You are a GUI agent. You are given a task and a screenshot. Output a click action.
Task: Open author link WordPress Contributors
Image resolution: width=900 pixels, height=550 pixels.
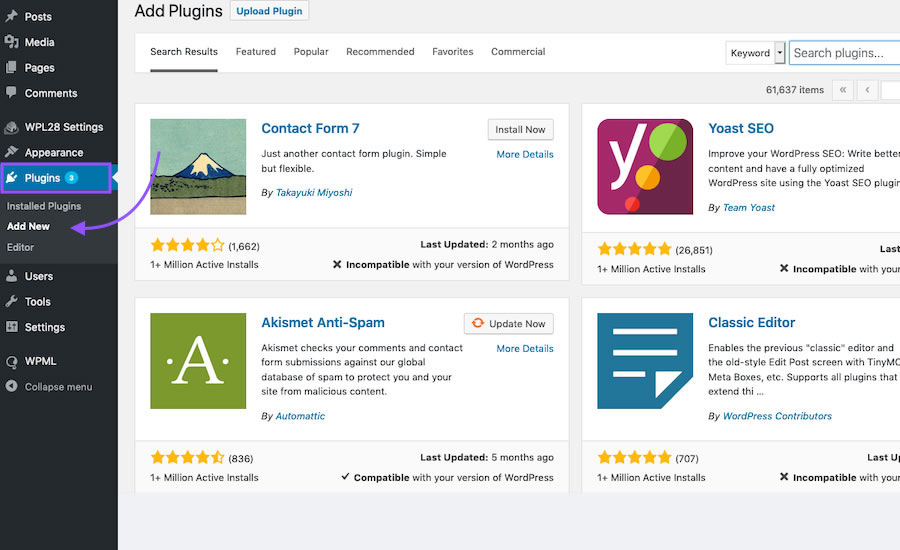(x=777, y=416)
